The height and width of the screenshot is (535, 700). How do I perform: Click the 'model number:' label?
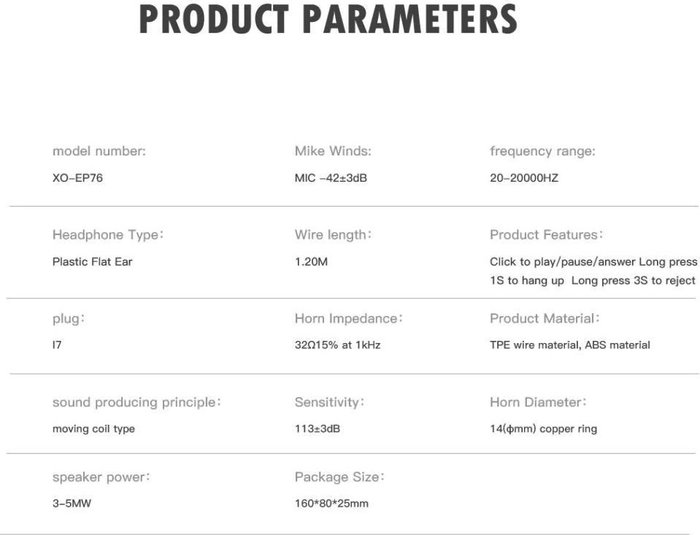(x=99, y=151)
